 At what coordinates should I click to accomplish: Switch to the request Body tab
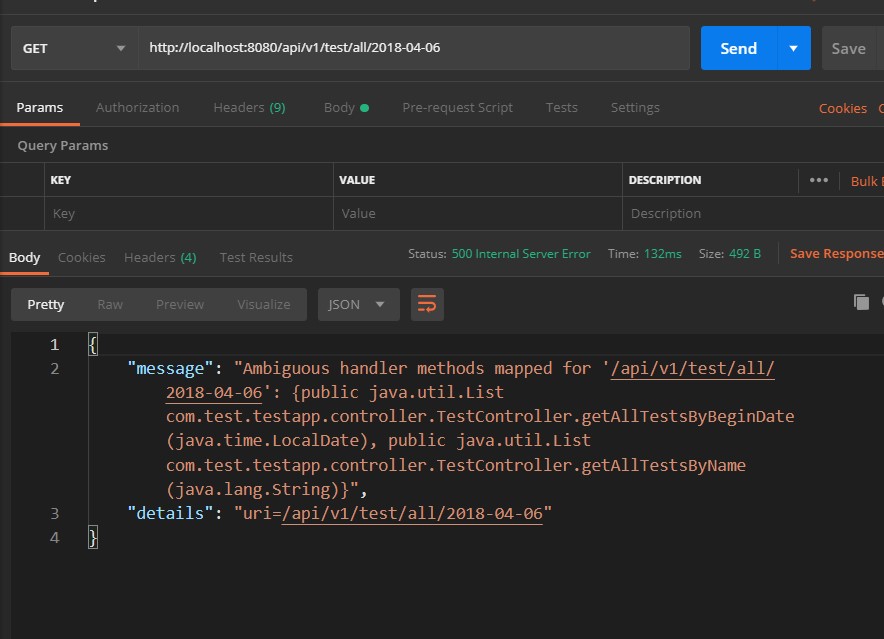pos(340,107)
